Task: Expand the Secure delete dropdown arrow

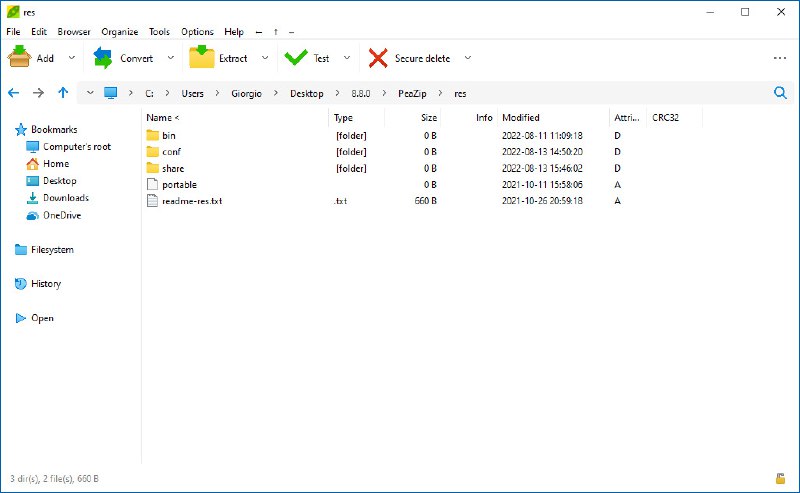Action: pos(468,58)
